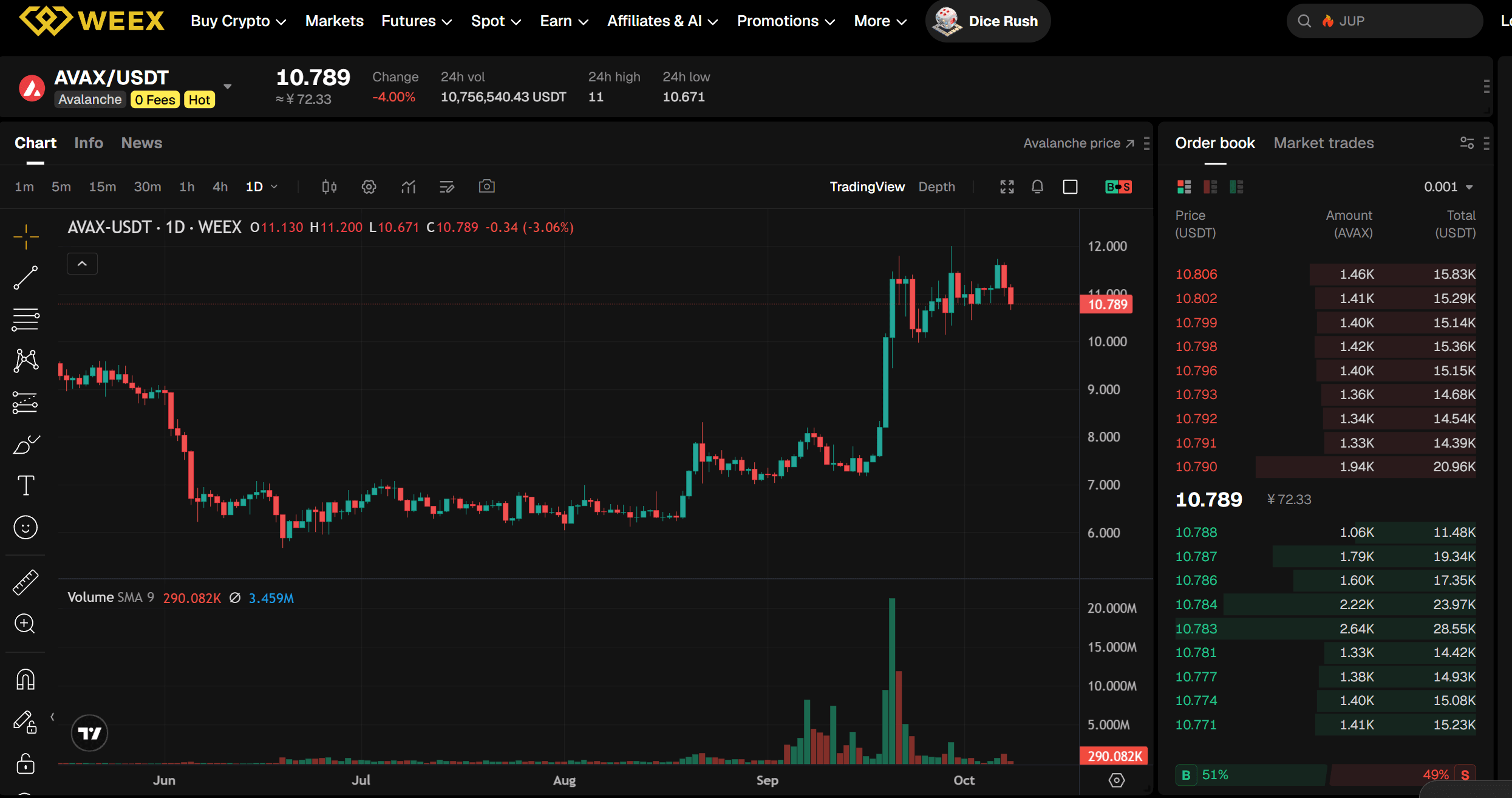Screen dimensions: 1512x798
Task: Toggle magnet mode for drawings
Action: point(26,680)
